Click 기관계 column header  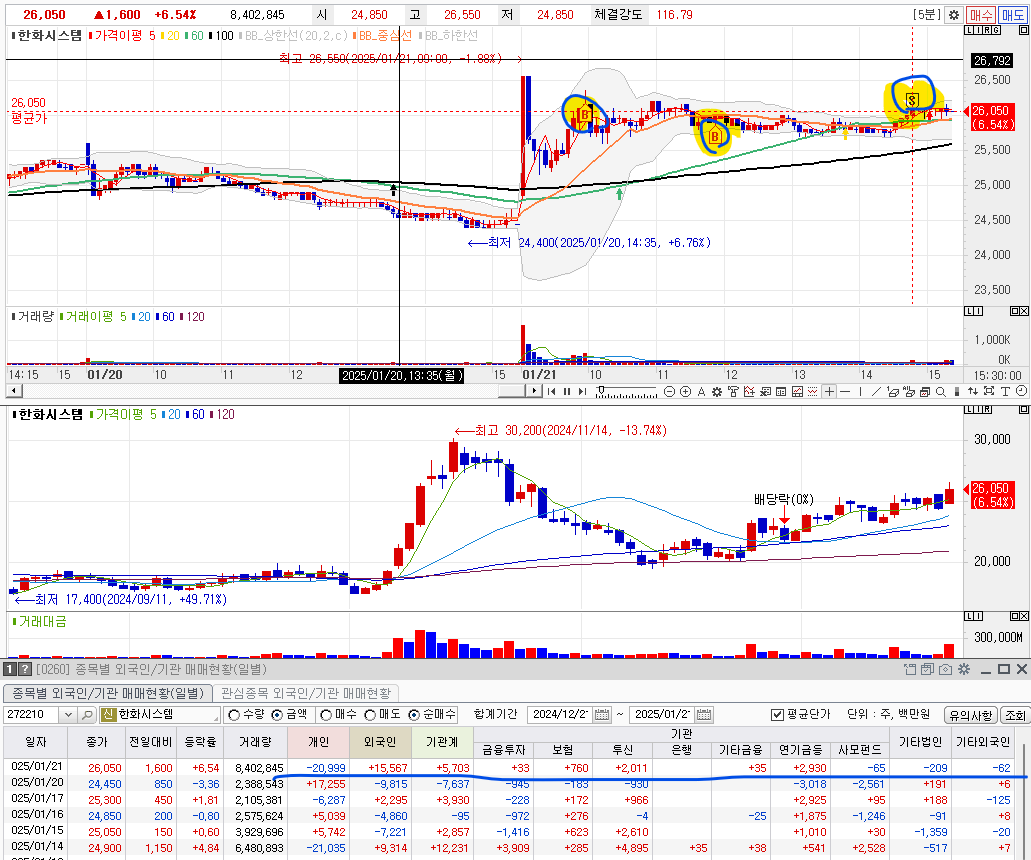tap(442, 742)
